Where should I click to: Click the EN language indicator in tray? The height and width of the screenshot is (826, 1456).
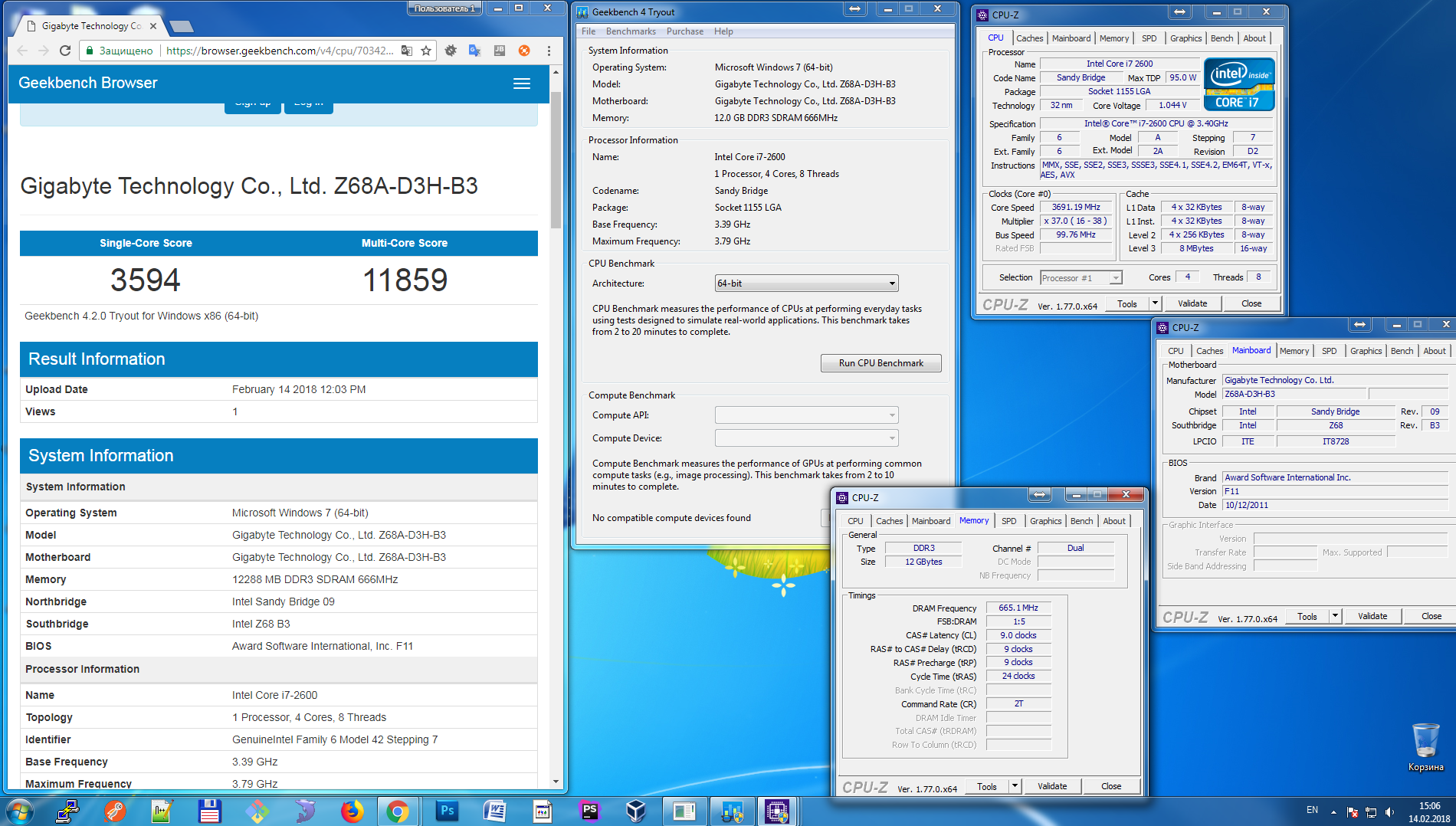click(x=1312, y=810)
